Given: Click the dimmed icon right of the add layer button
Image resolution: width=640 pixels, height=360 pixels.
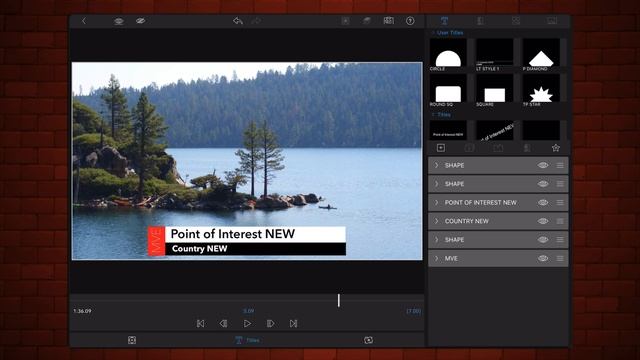Looking at the screenshot, I should click(469, 148).
